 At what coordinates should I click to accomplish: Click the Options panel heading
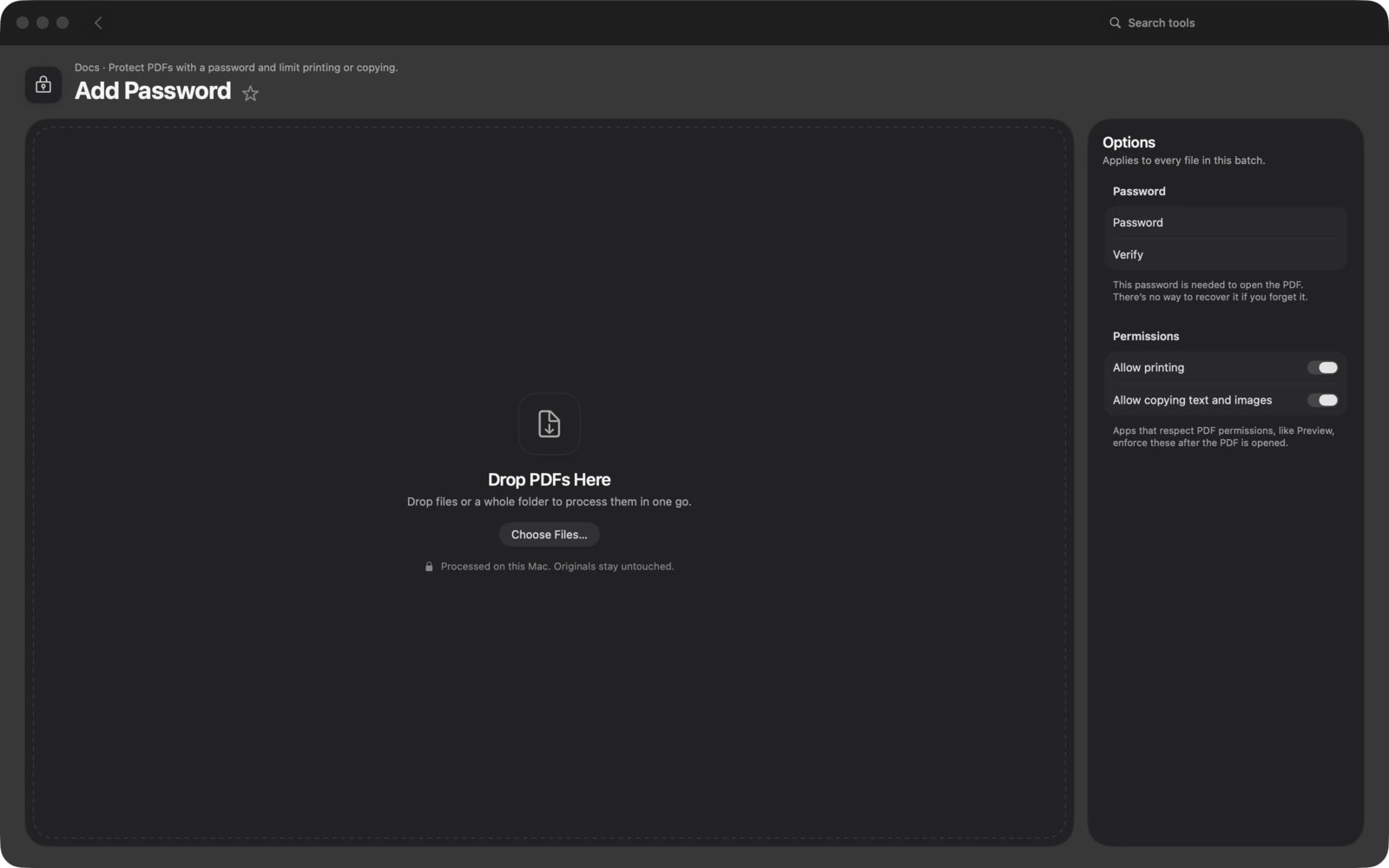[x=1129, y=142]
